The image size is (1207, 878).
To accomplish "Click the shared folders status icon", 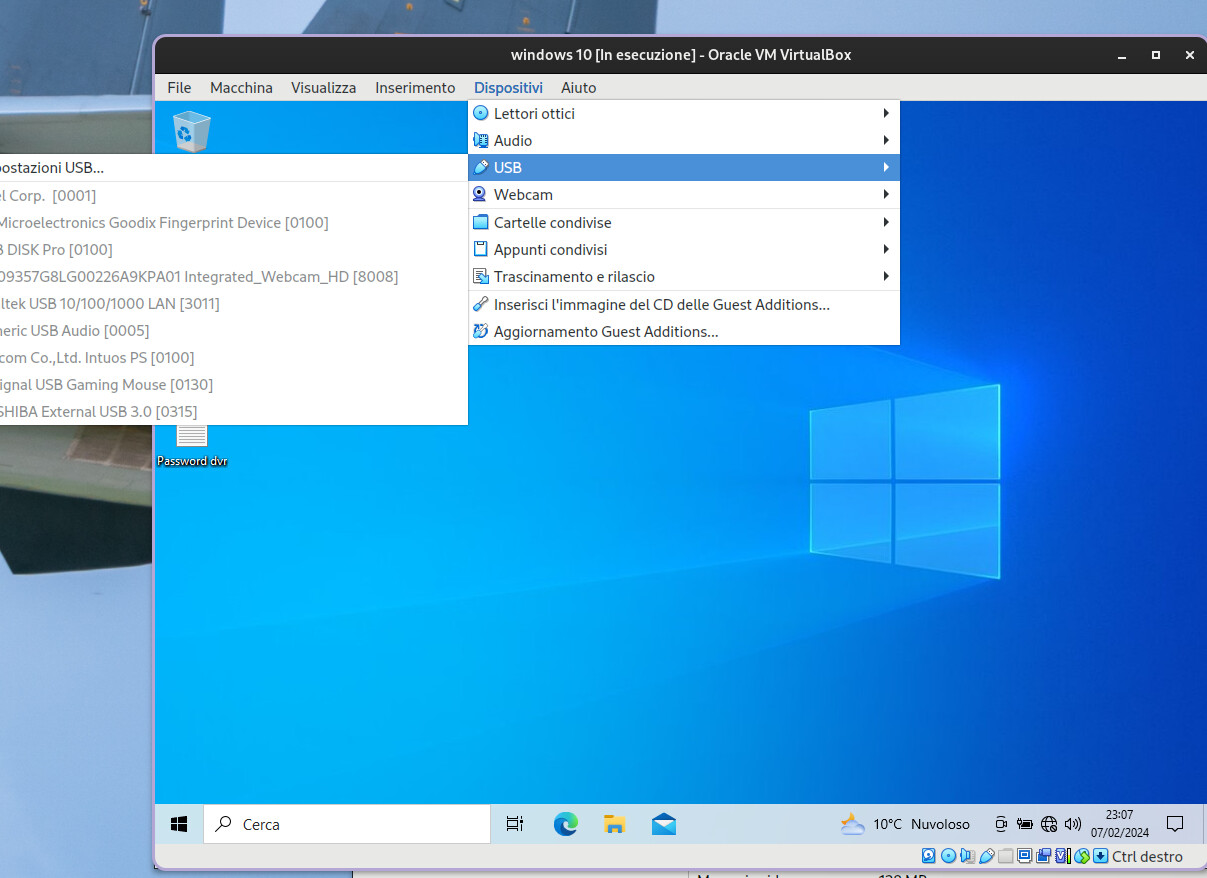I will point(1005,856).
